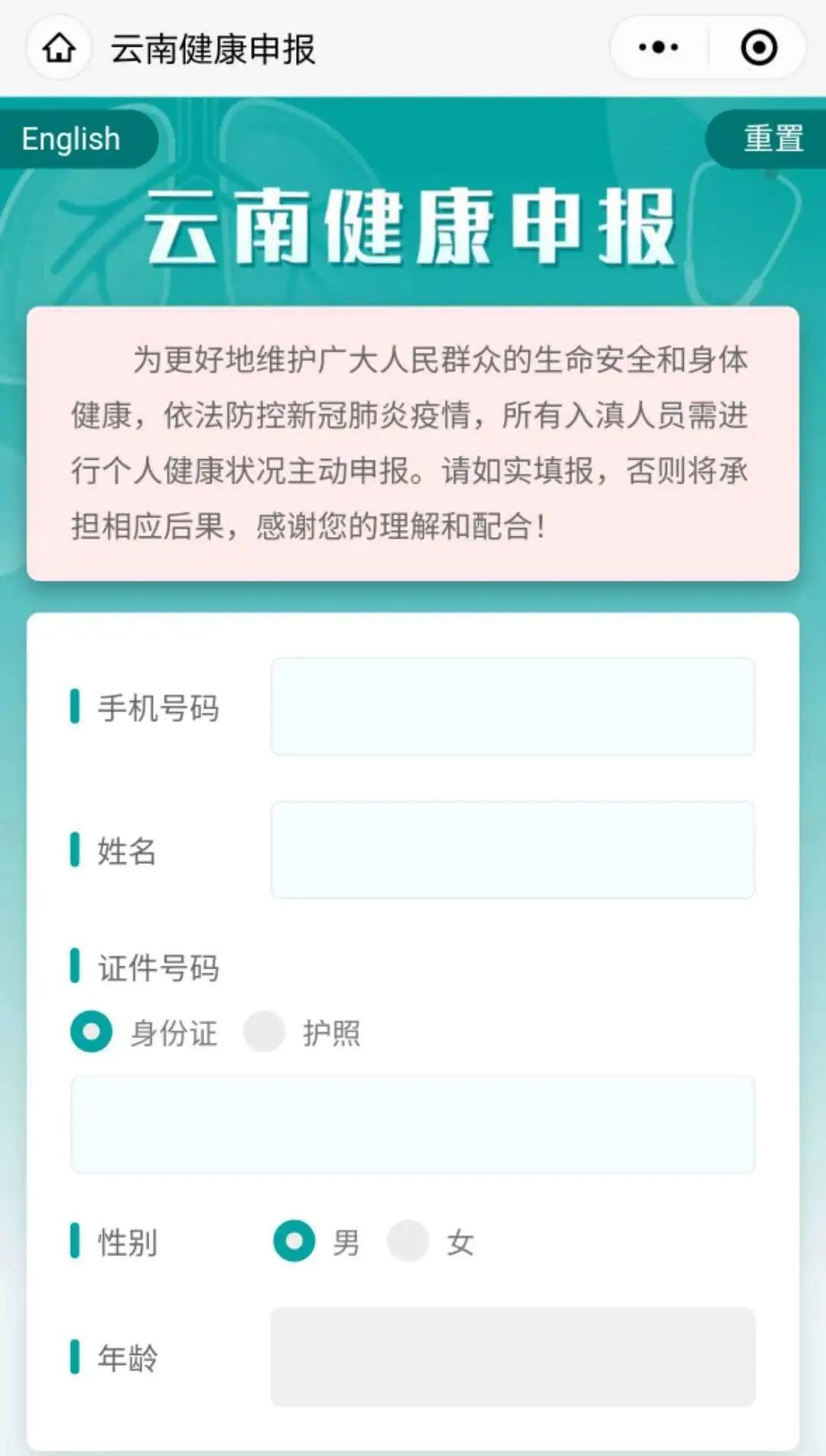The image size is (826, 1456).
Task: Select 男 male gender option
Action: pyautogui.click(x=294, y=1241)
